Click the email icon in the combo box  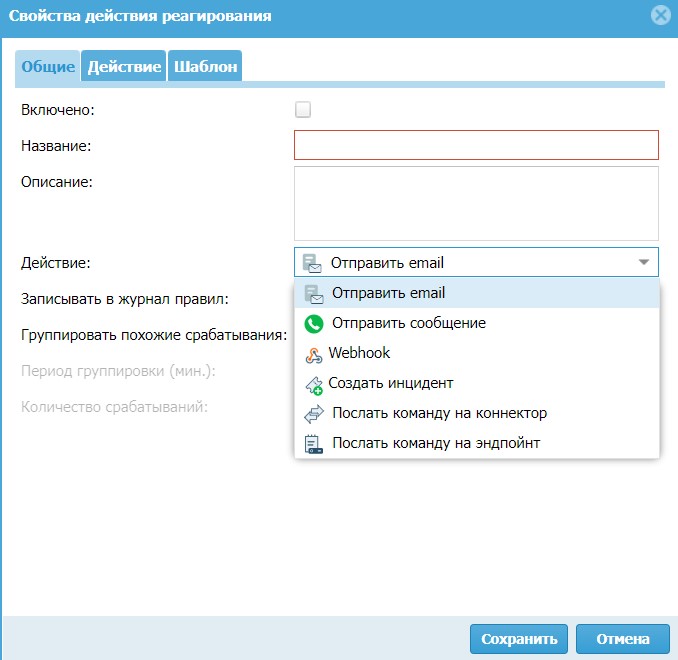[x=312, y=263]
